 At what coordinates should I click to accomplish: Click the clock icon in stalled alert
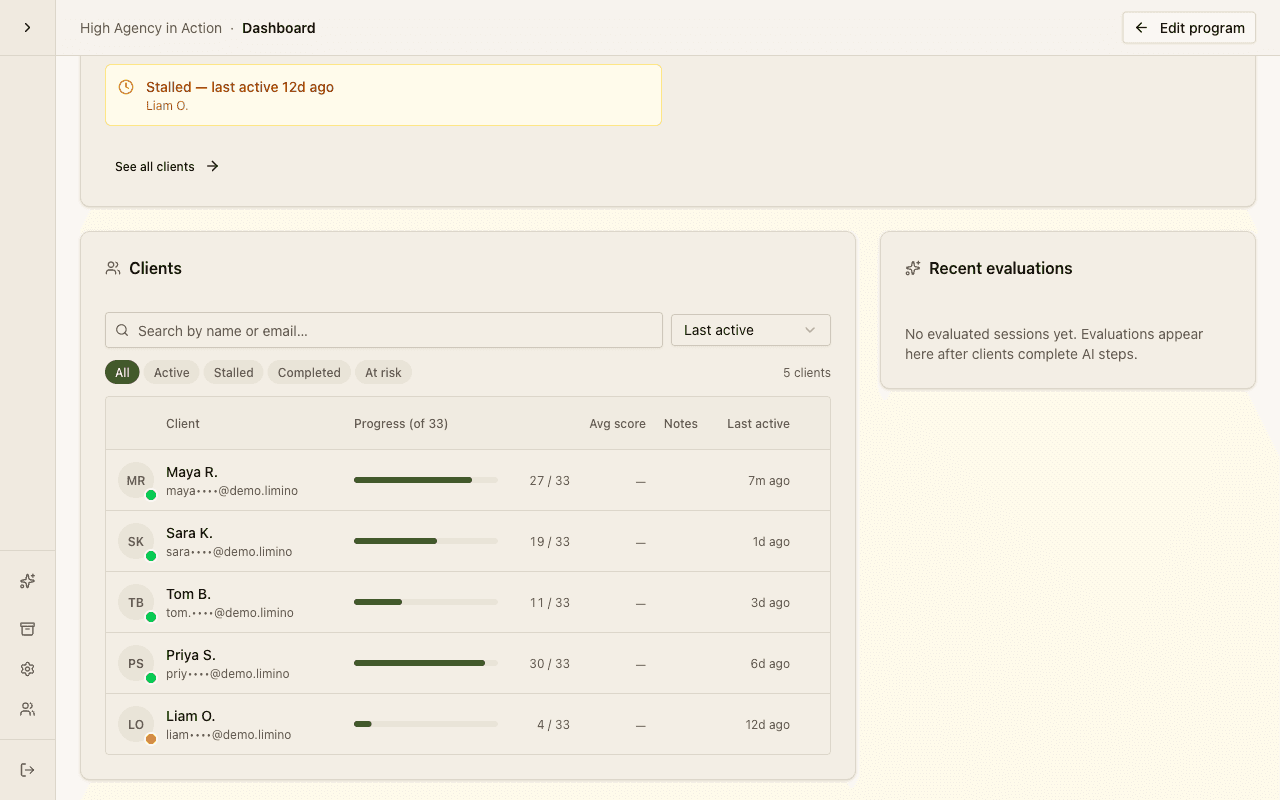coord(126,87)
